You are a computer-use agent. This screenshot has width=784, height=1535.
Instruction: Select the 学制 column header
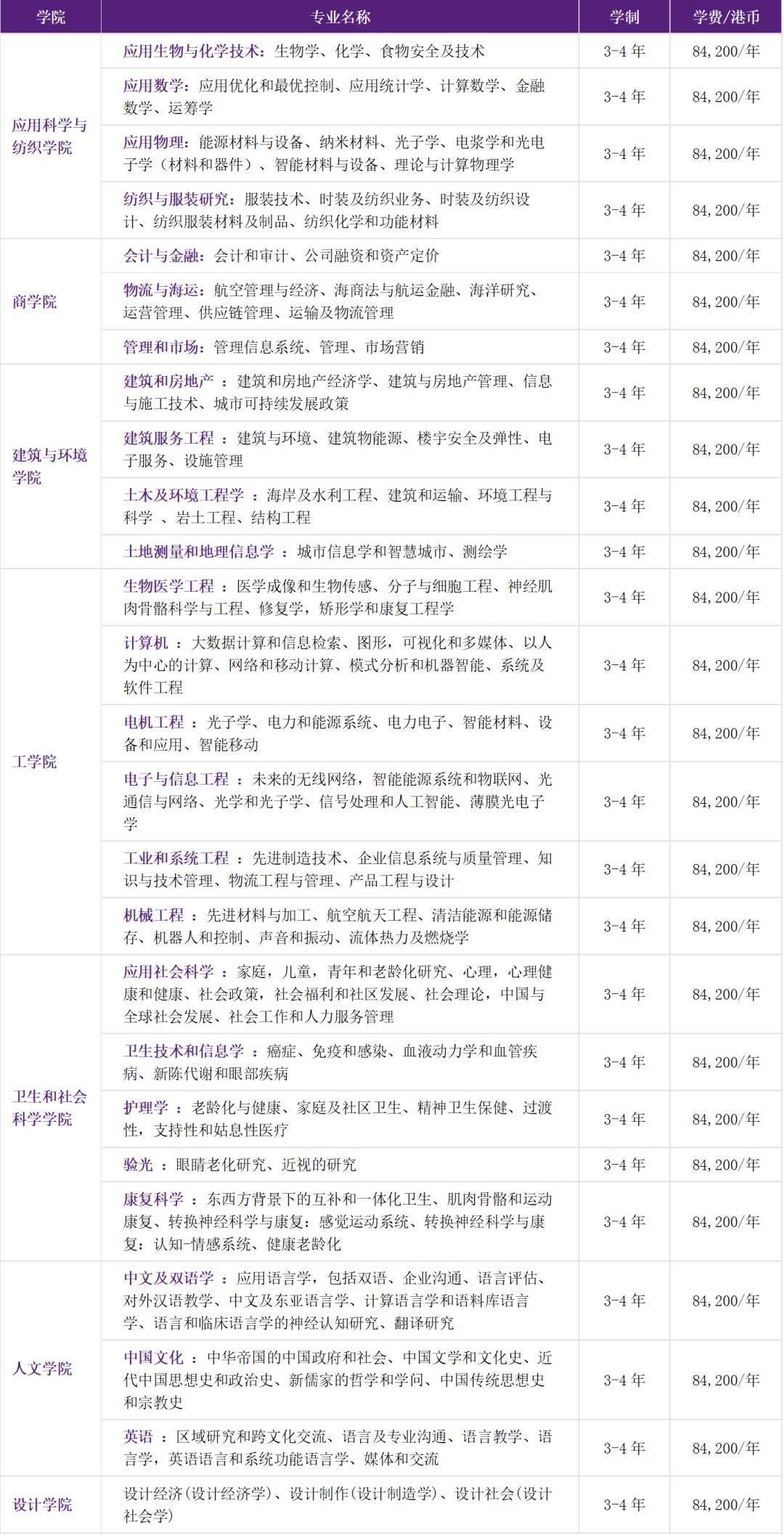tap(624, 17)
